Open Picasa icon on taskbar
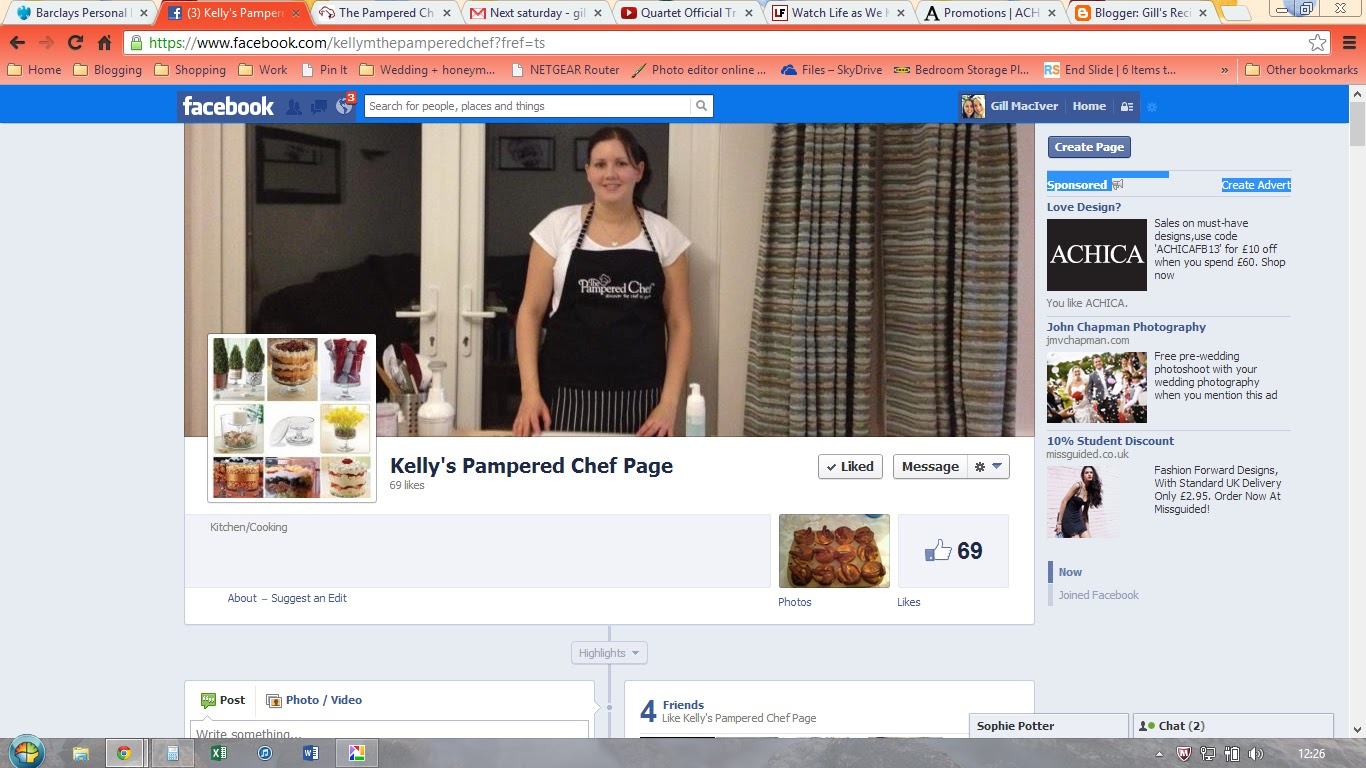Screen dimensions: 1366x768 (x=356, y=753)
